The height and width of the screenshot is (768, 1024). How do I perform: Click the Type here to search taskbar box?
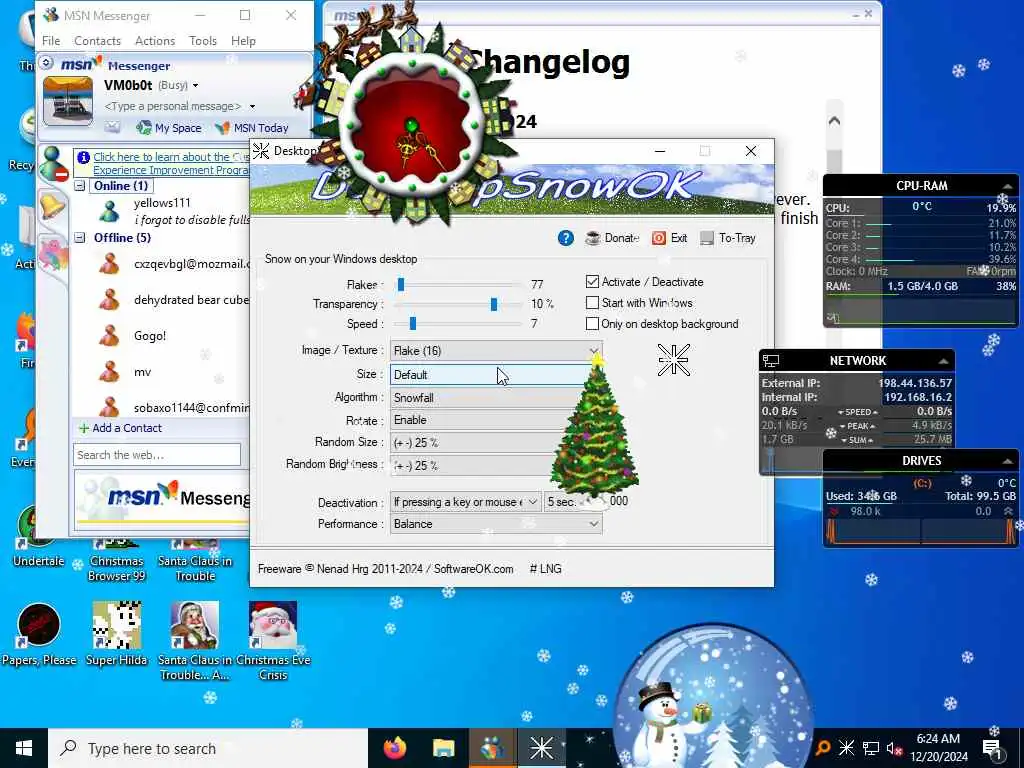[208, 748]
